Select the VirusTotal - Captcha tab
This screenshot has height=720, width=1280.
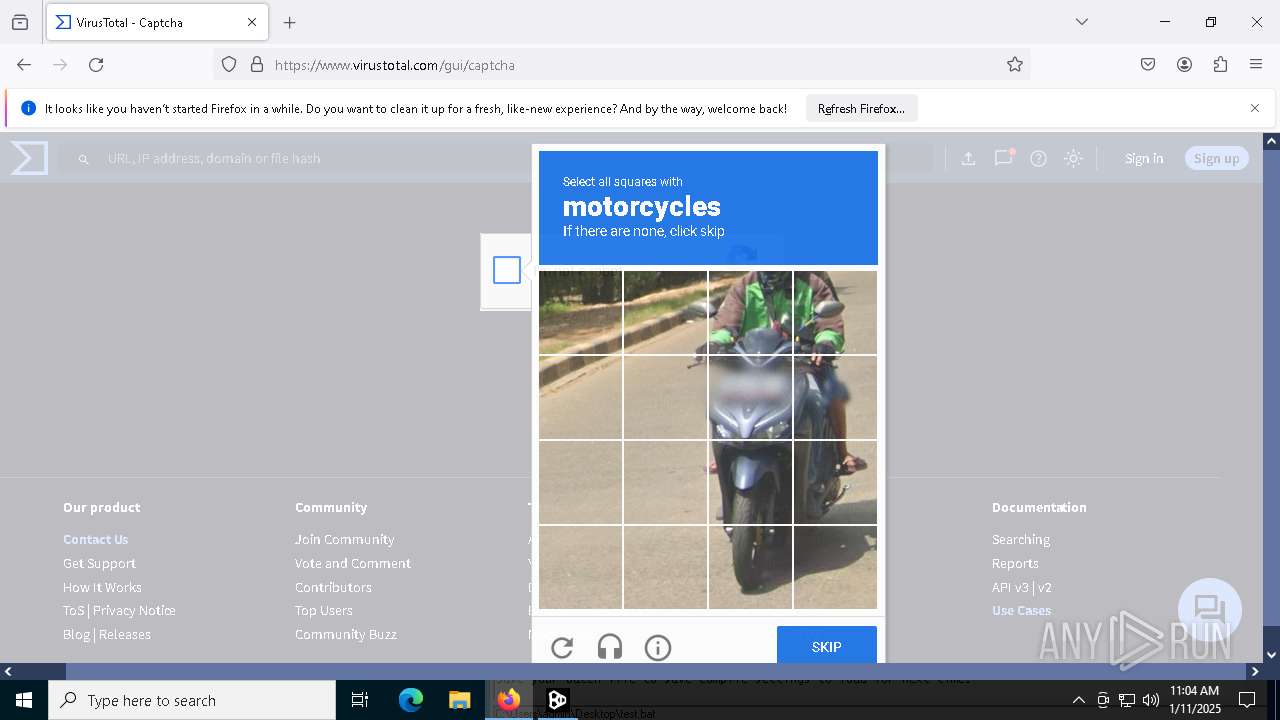point(157,22)
